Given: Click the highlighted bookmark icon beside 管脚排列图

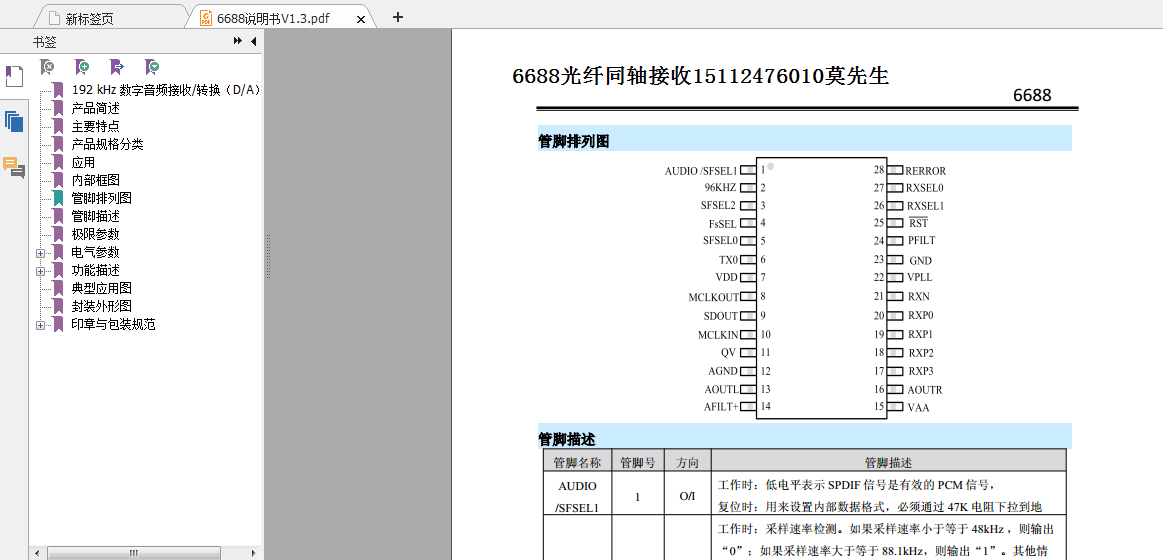Looking at the screenshot, I should point(58,198).
